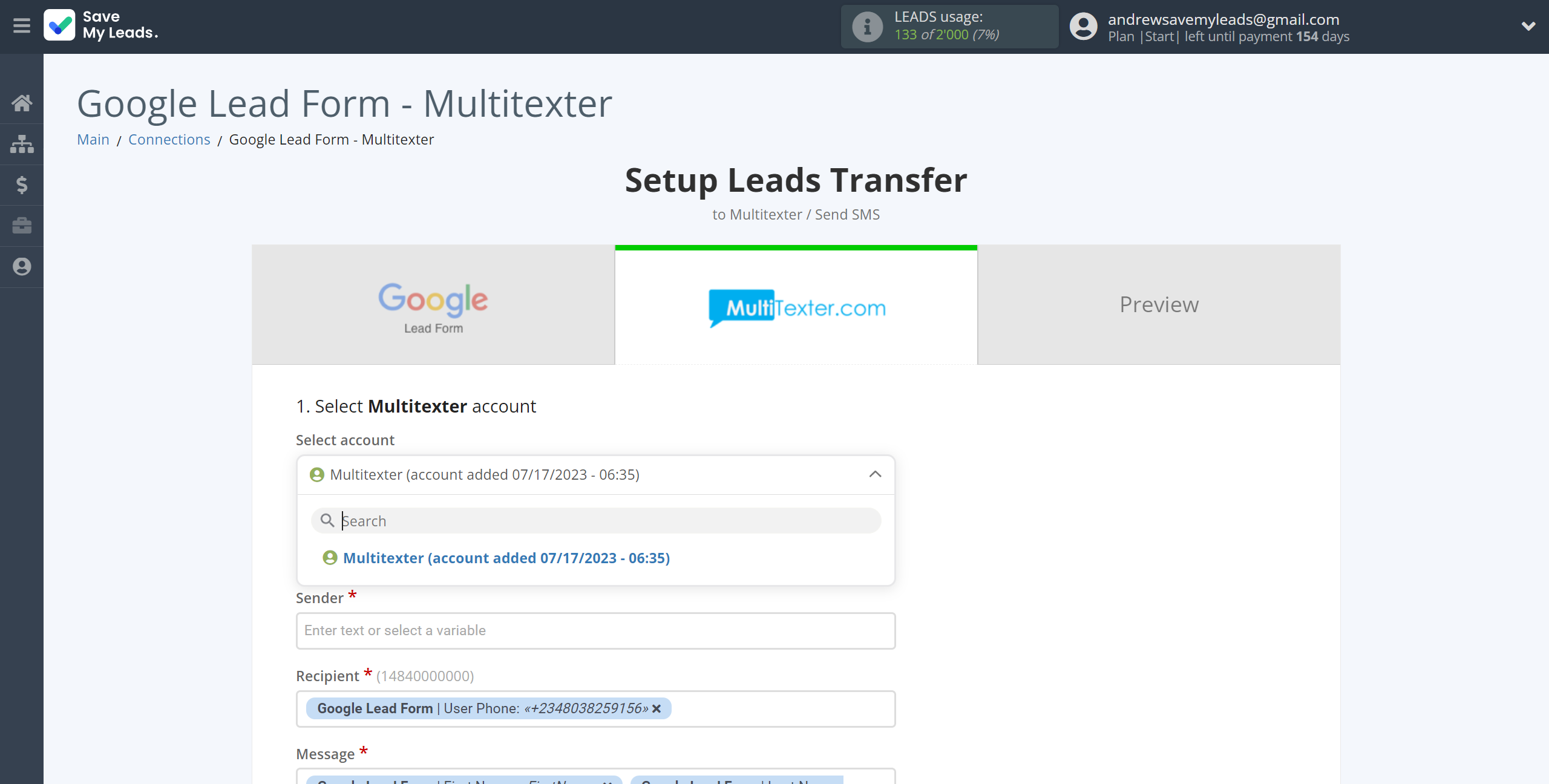The image size is (1549, 784).
Task: Toggle the green status indicator on Multitexter account
Action: (330, 557)
